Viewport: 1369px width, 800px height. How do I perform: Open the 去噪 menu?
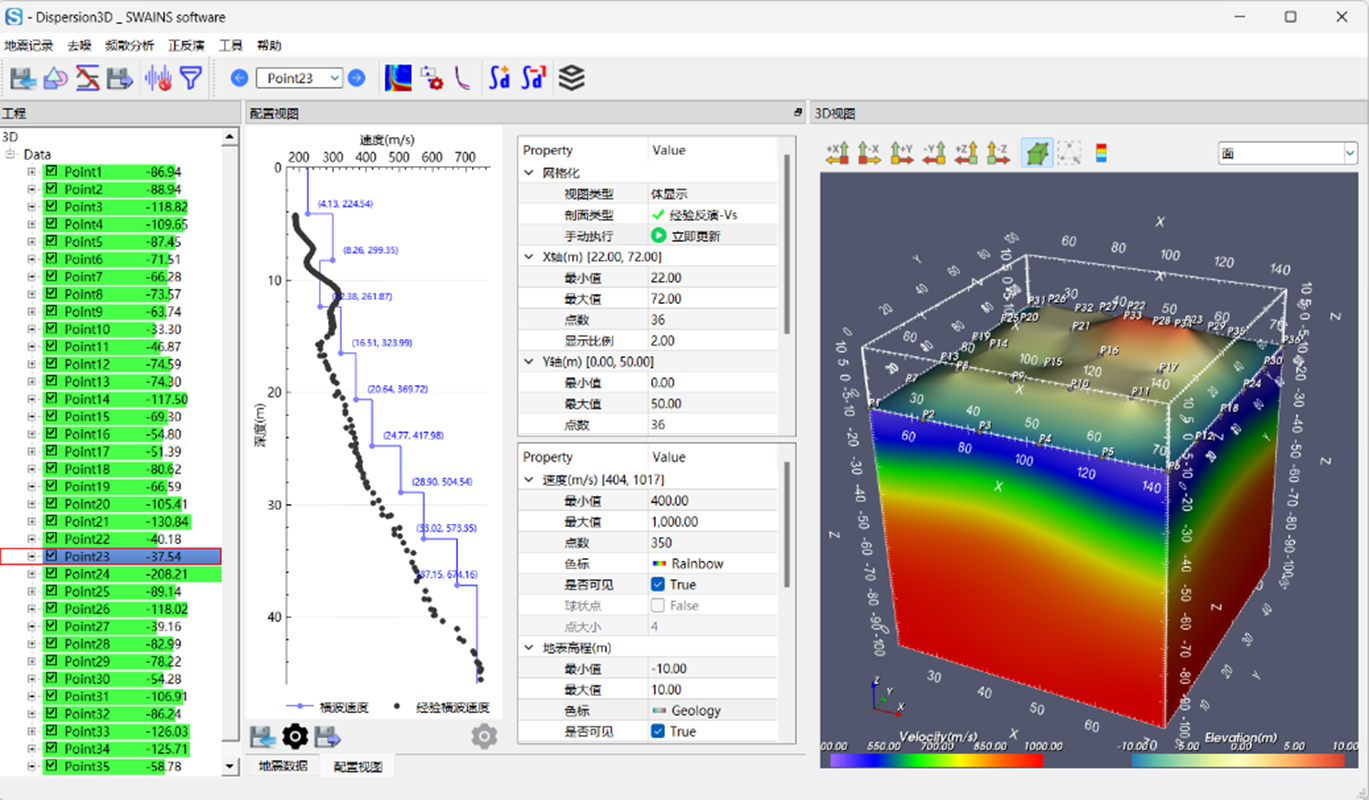79,46
